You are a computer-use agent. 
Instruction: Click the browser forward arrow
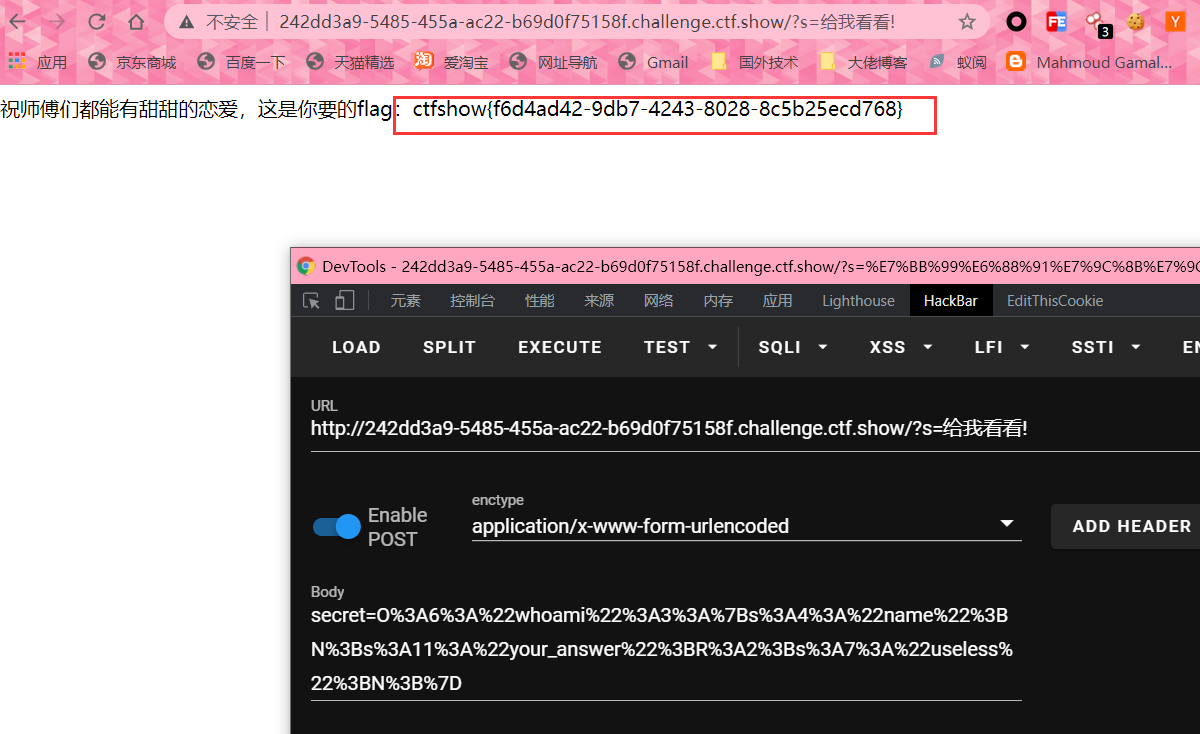(57, 21)
